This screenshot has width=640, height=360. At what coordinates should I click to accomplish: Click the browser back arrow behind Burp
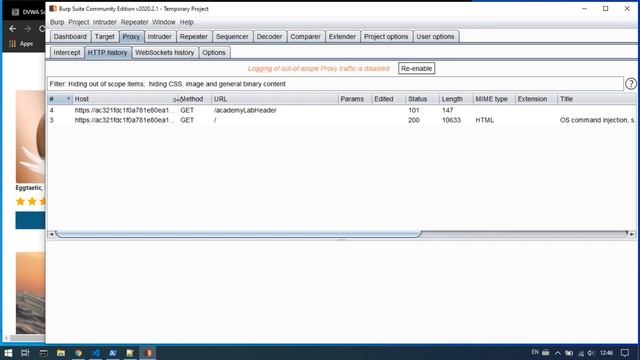pyautogui.click(x=13, y=29)
